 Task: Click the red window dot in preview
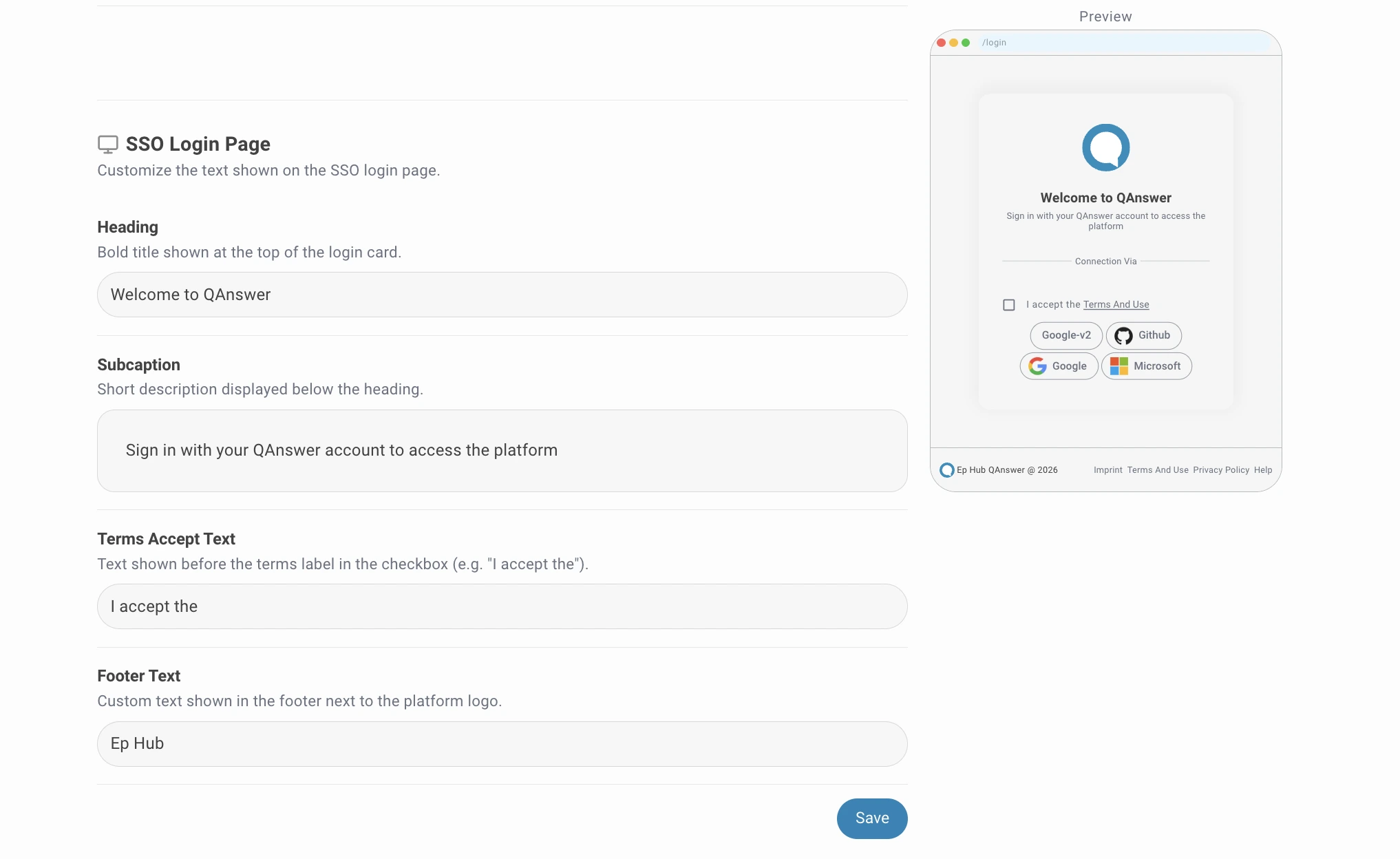pyautogui.click(x=941, y=43)
